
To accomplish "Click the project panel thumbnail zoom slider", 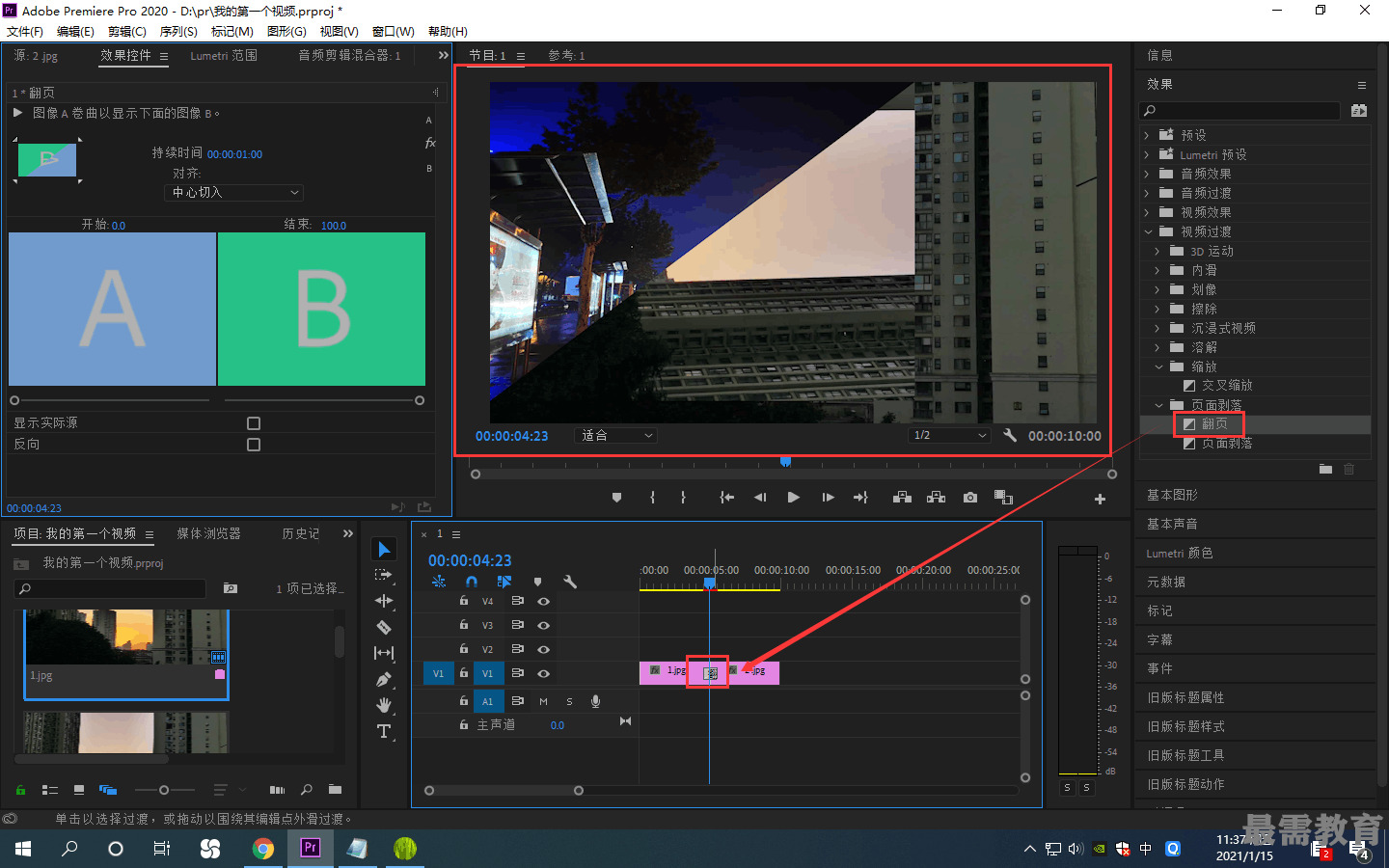I will (x=164, y=790).
